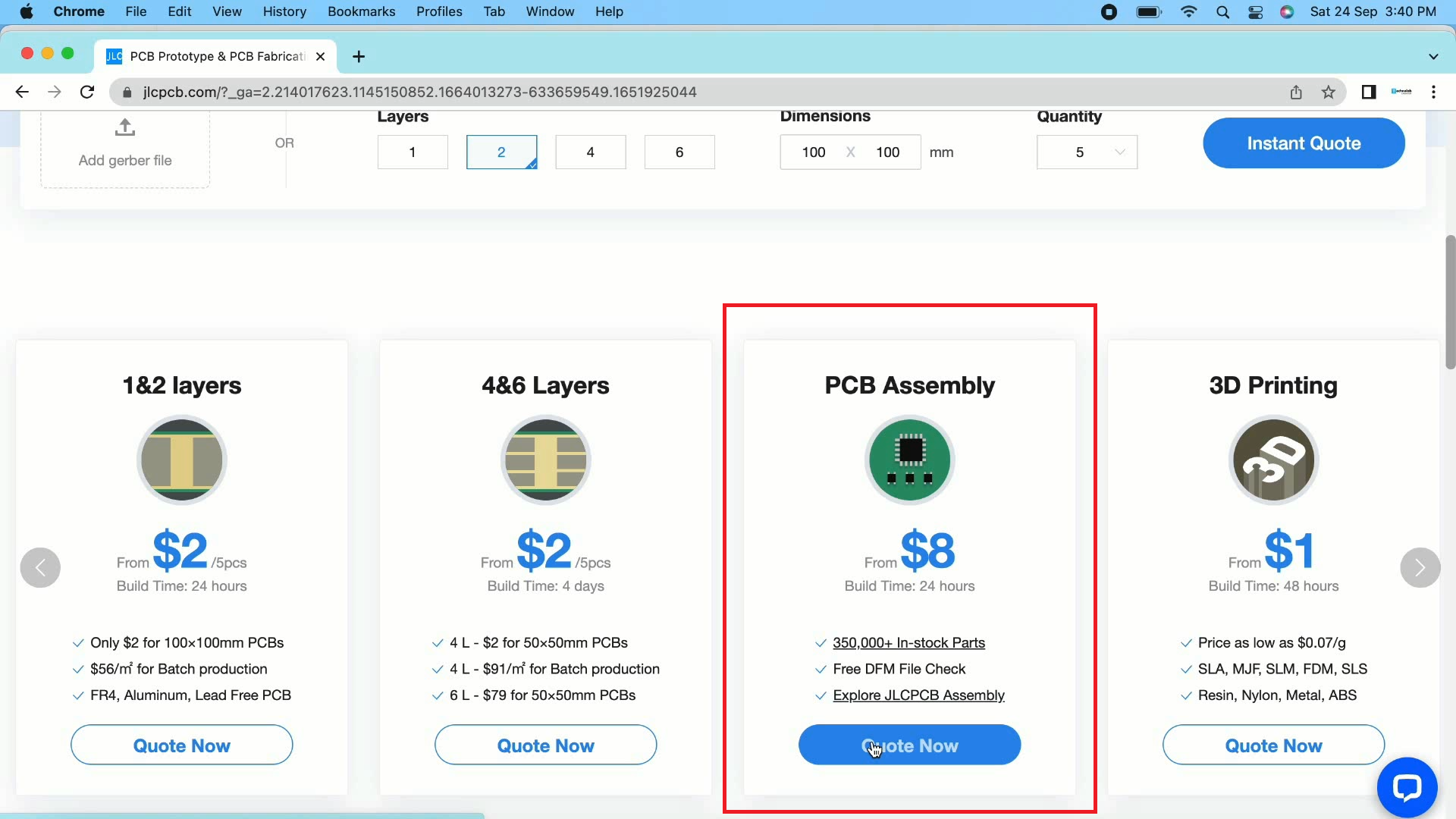Click the Add gerber file upload icon
Image resolution: width=1456 pixels, height=819 pixels.
pyautogui.click(x=125, y=127)
